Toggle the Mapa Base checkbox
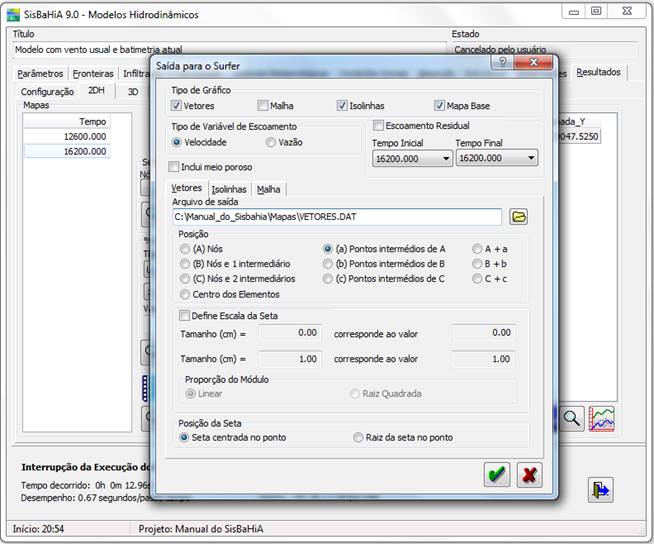The height and width of the screenshot is (544, 654). (x=439, y=106)
